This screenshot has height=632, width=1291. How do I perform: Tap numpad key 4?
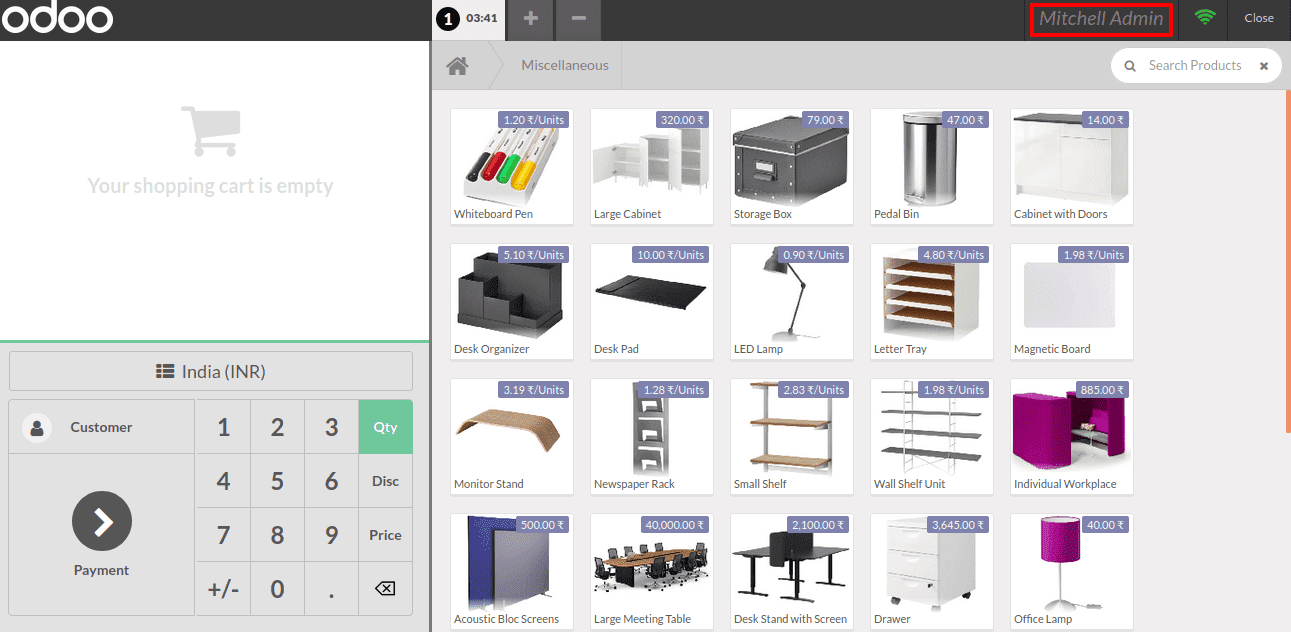click(x=223, y=481)
